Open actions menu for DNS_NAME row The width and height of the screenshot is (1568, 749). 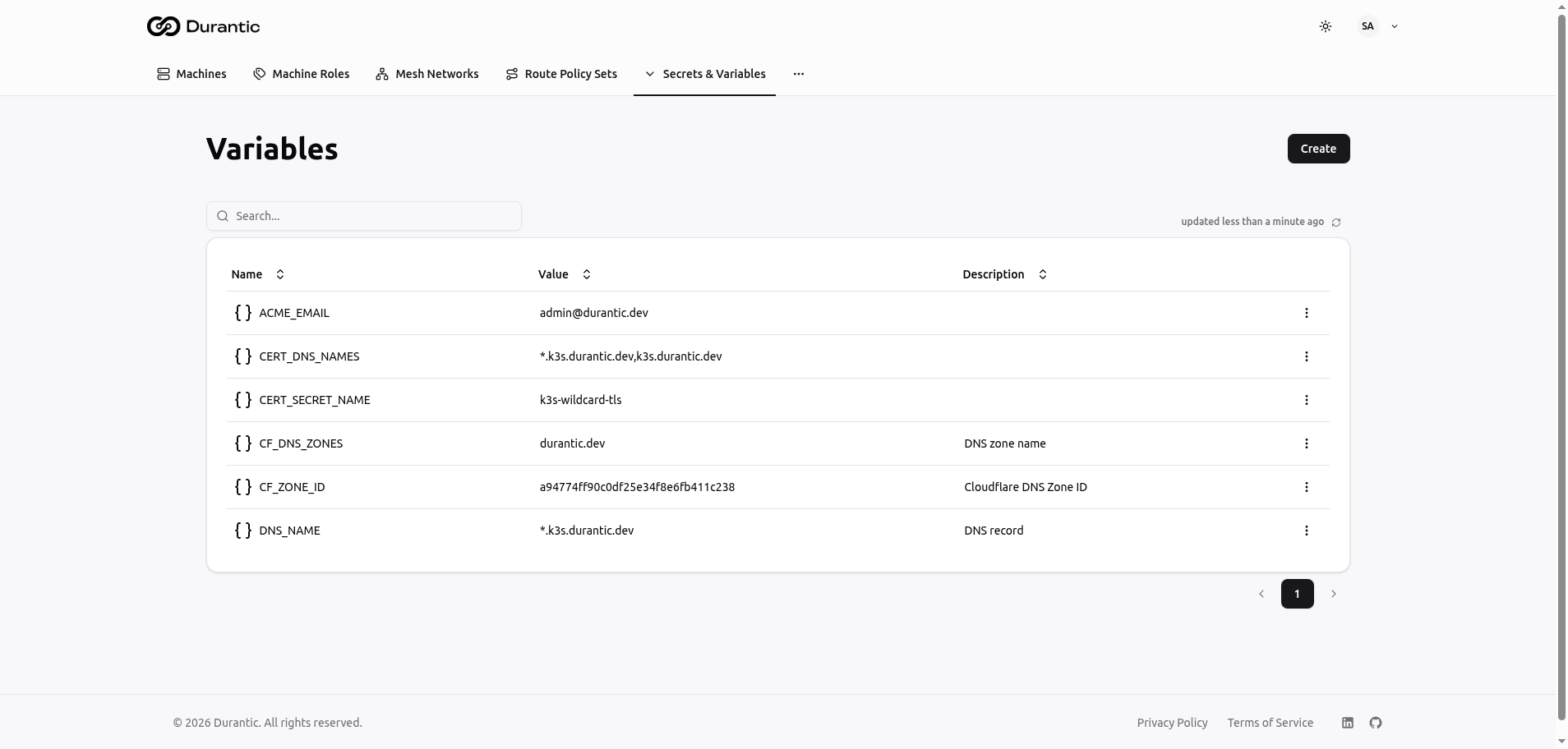point(1306,531)
